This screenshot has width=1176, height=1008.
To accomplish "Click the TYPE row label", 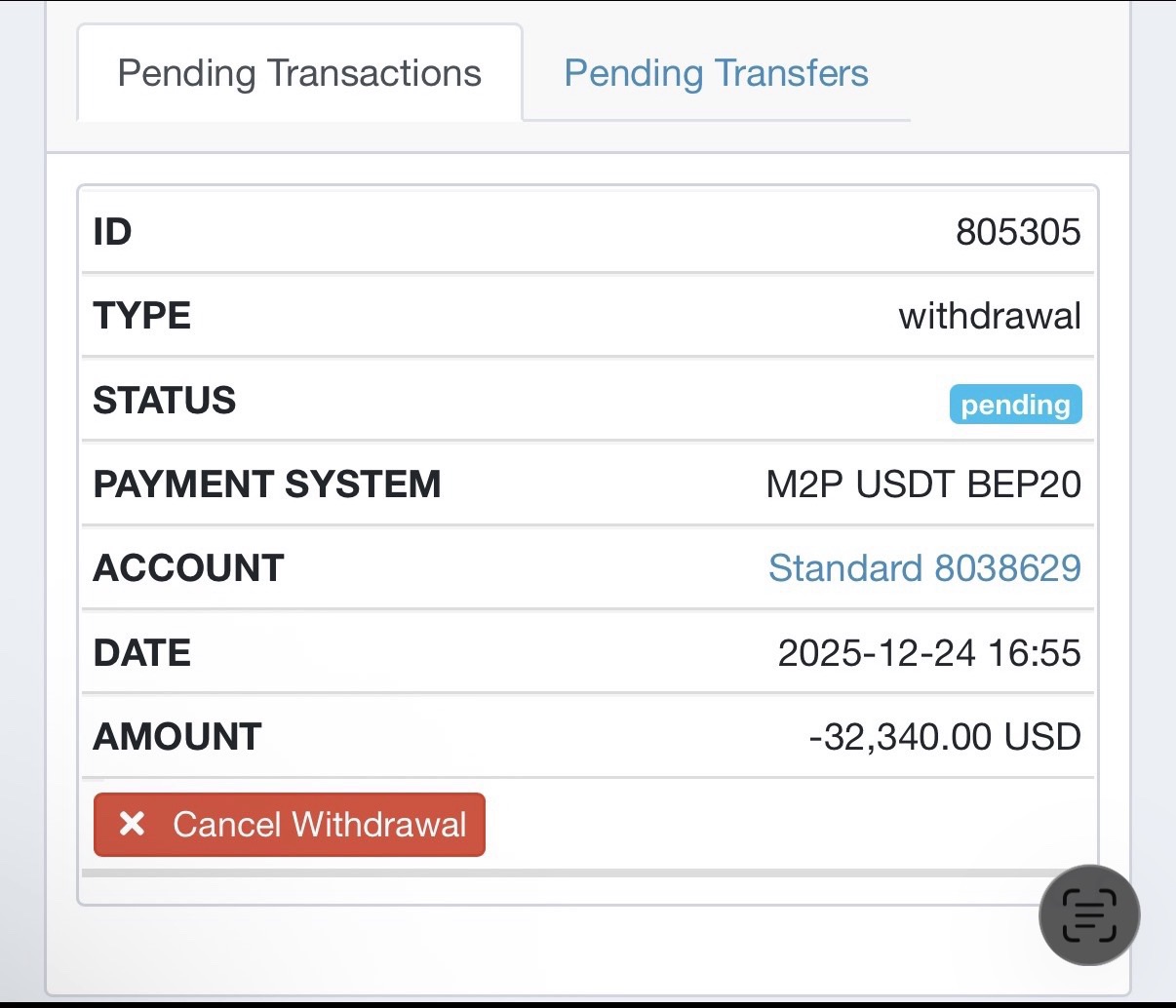I will pos(142,316).
